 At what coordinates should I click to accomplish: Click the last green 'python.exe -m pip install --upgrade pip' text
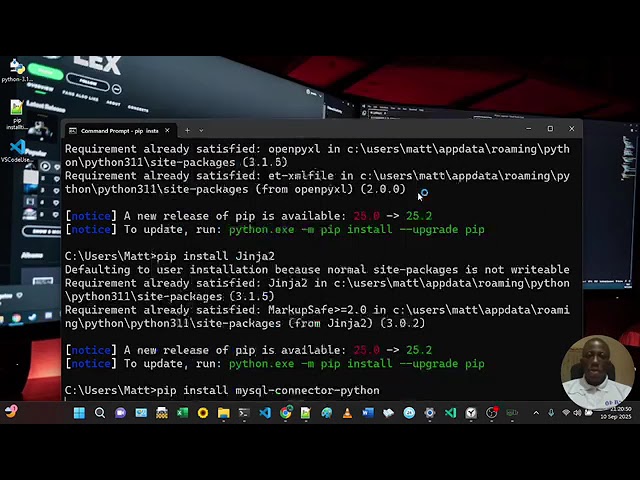coord(357,364)
